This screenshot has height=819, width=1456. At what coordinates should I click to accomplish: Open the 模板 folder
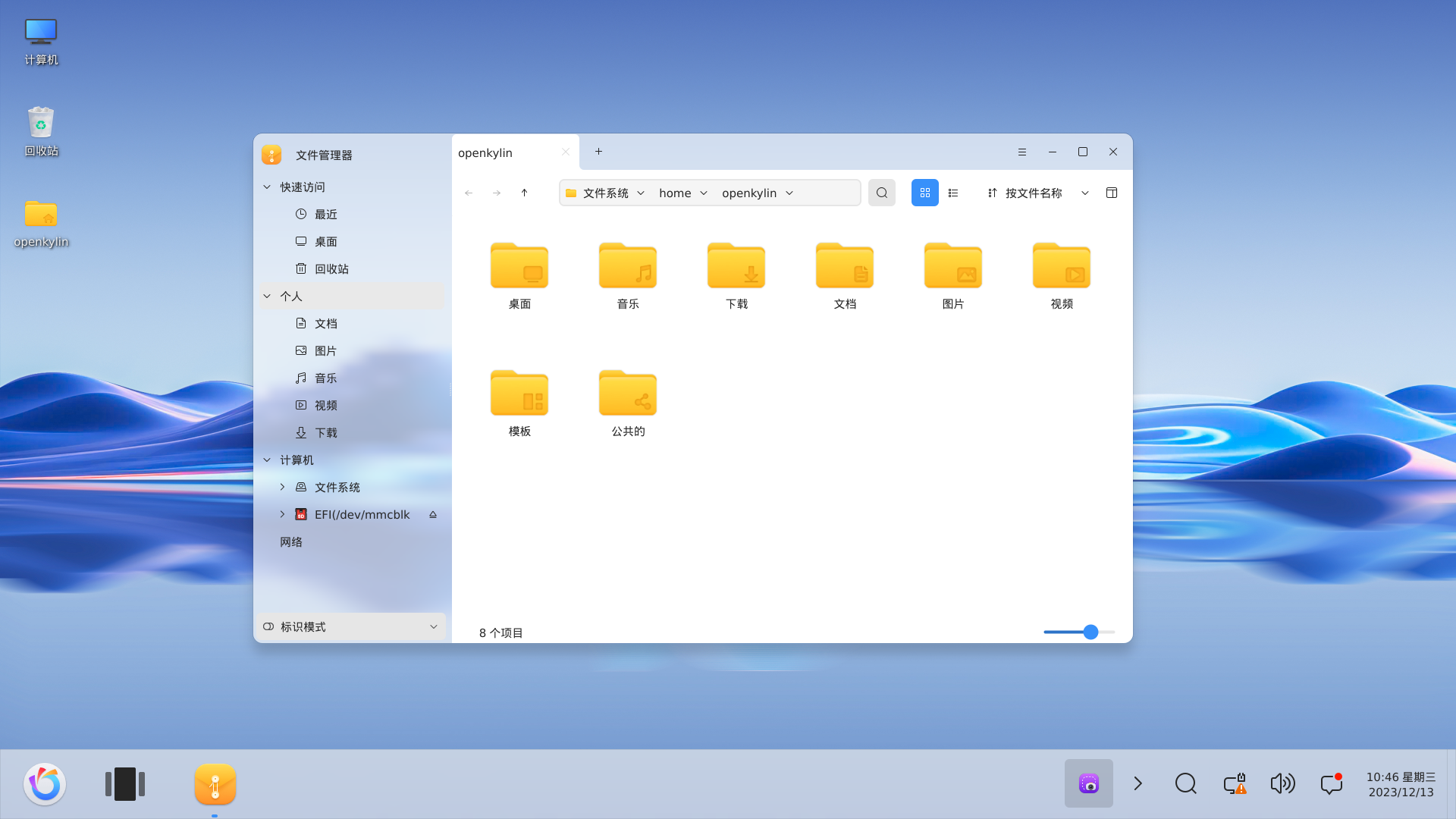tap(519, 403)
